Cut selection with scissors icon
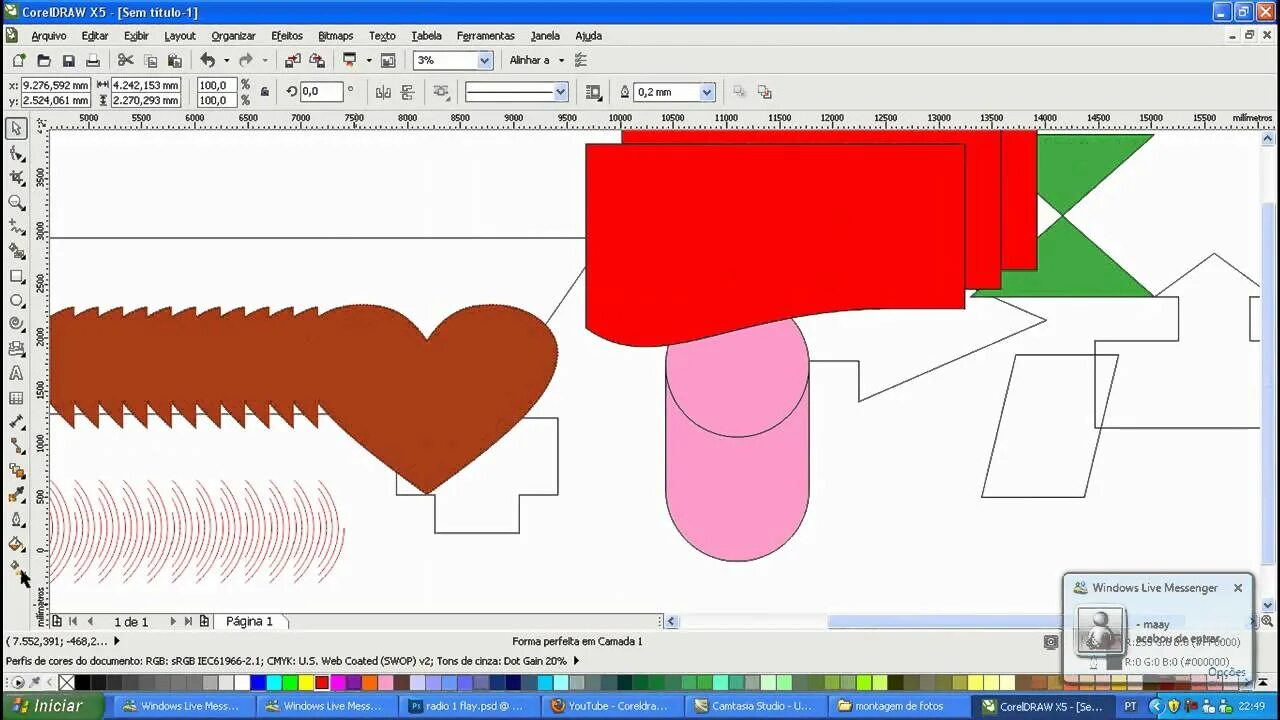 click(125, 61)
